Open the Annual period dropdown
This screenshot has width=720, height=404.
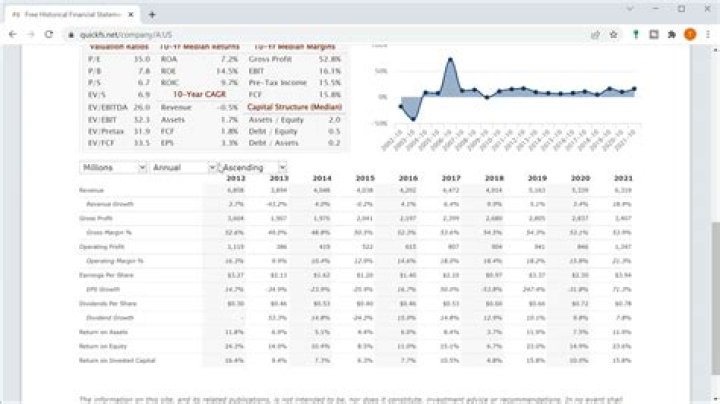pyautogui.click(x=183, y=167)
